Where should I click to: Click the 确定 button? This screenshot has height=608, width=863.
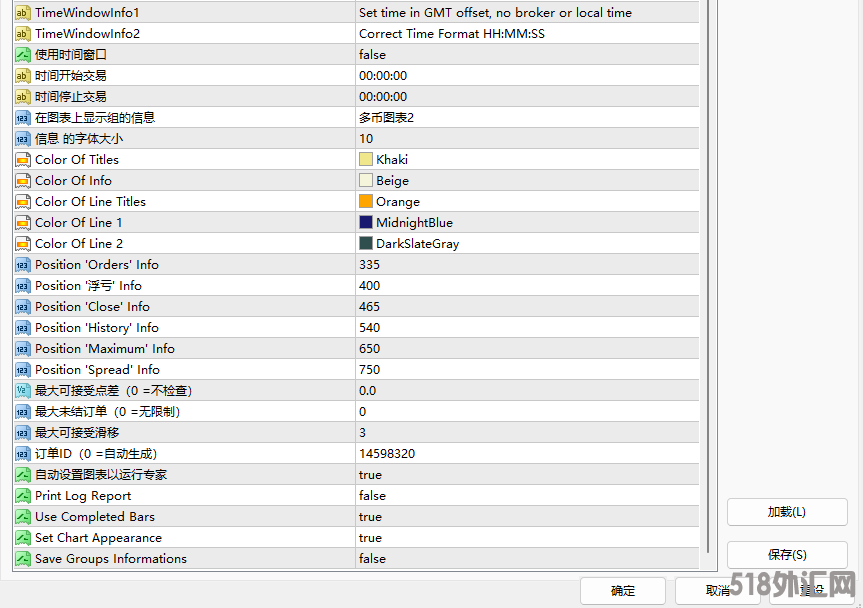point(622,591)
